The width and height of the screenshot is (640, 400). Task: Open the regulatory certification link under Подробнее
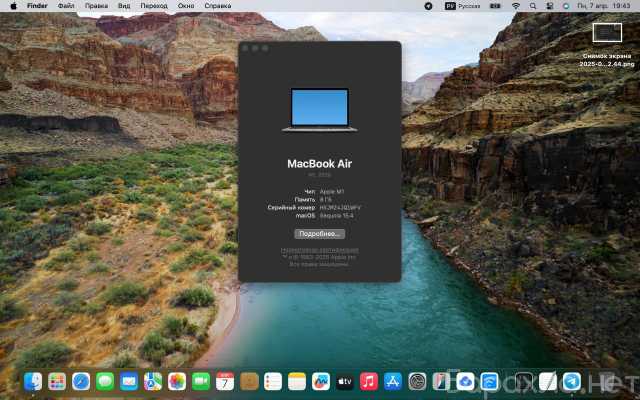[320, 250]
